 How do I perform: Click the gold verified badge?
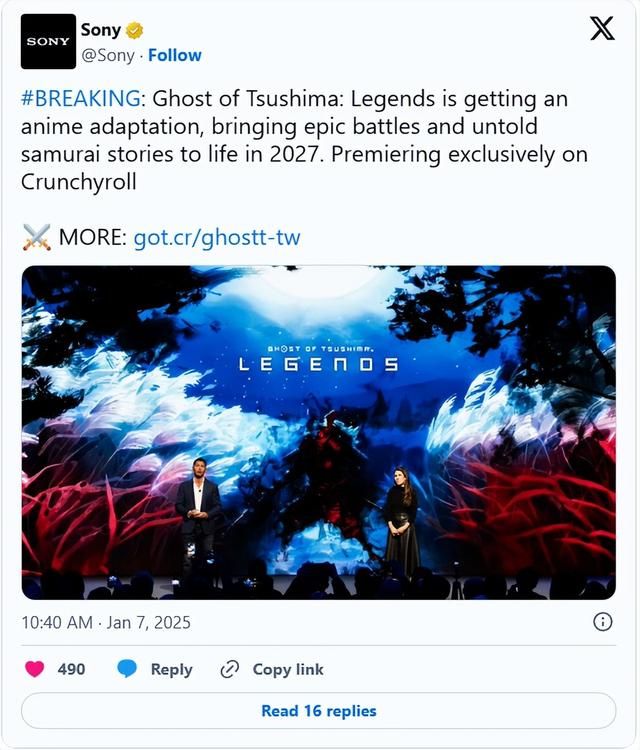click(x=134, y=31)
